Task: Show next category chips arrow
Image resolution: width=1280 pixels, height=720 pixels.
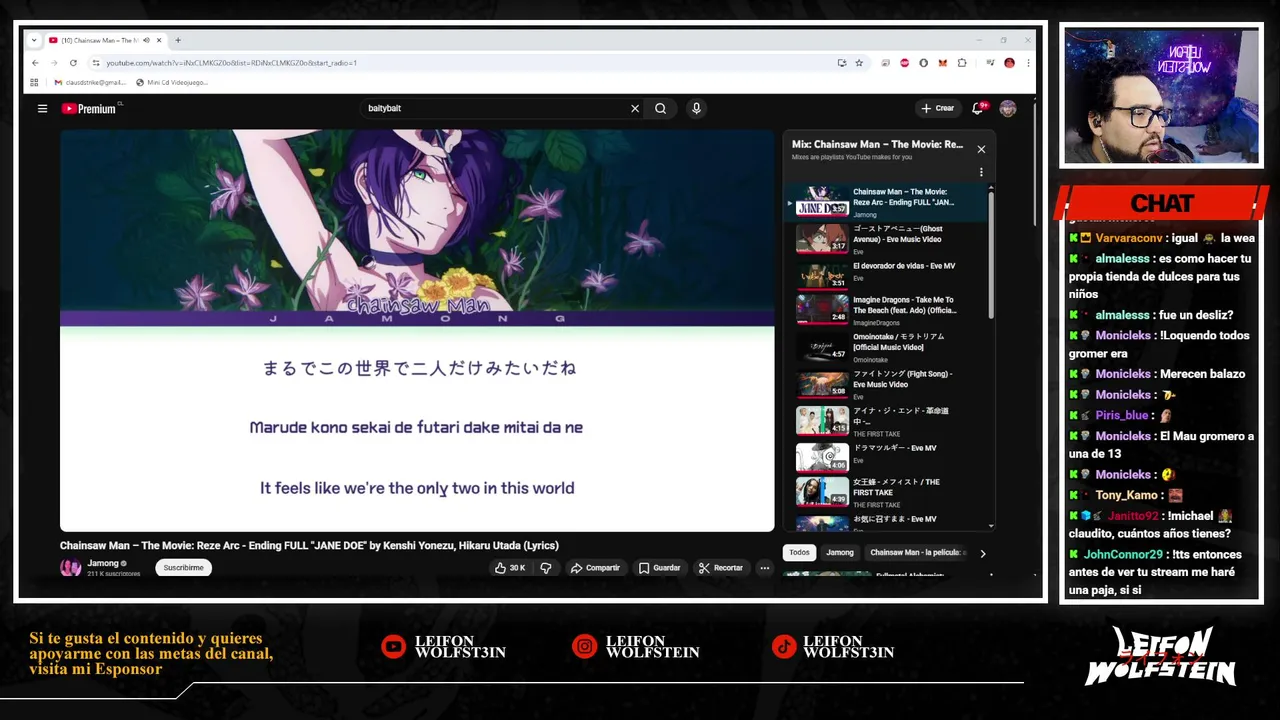Action: point(982,553)
